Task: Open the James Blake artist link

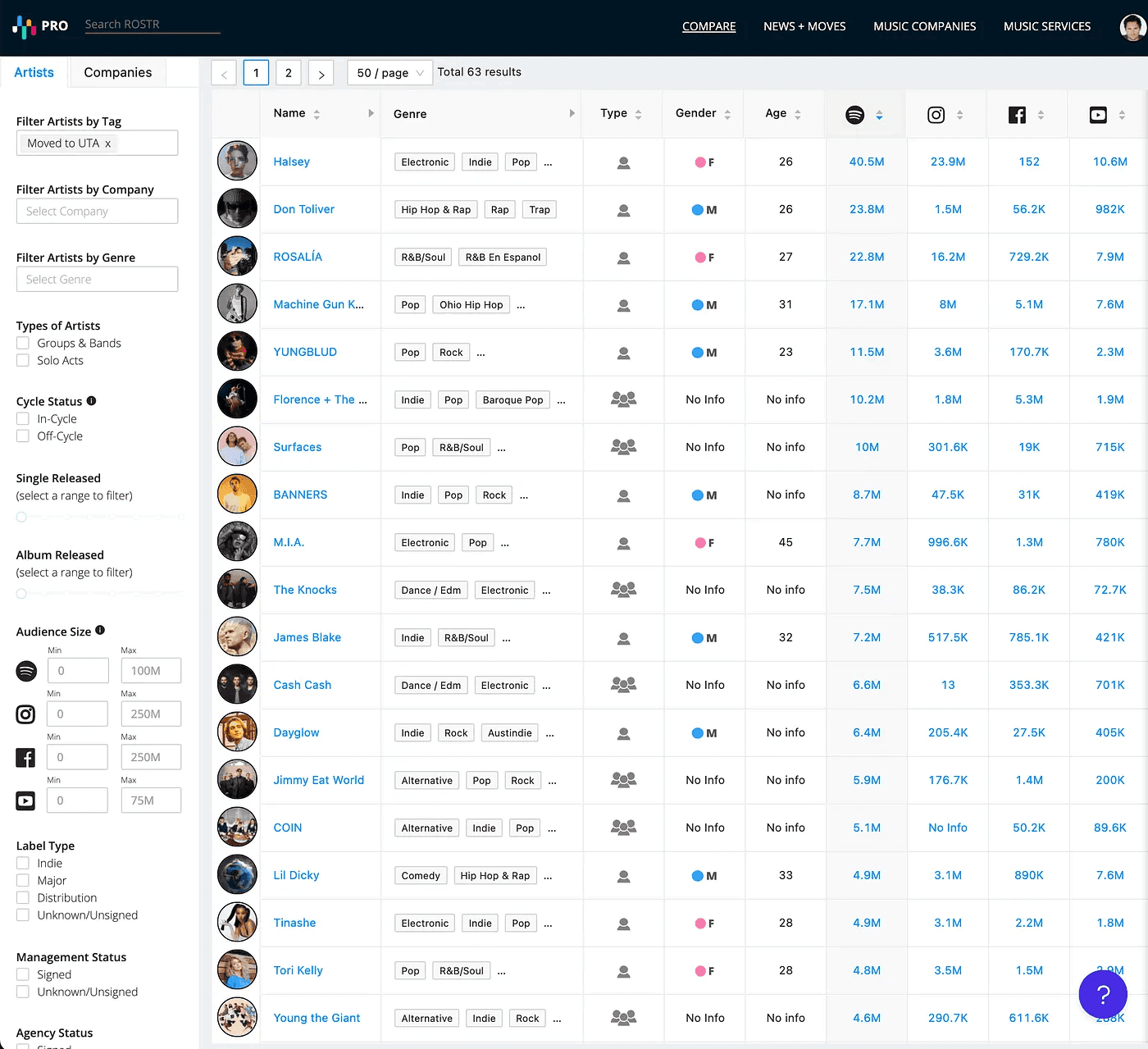Action: coord(307,637)
